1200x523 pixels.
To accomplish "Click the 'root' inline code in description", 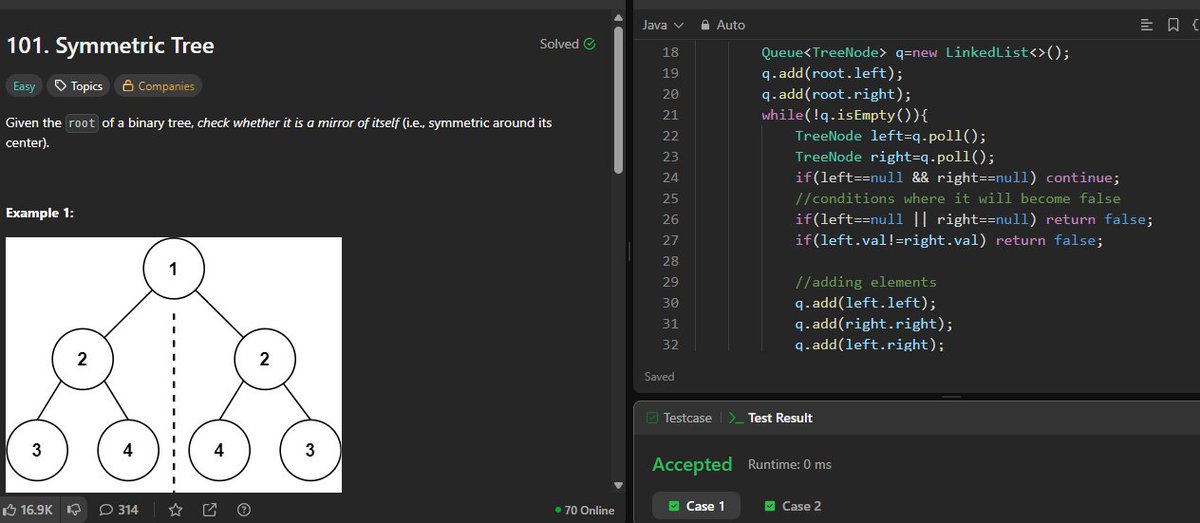I will (81, 123).
